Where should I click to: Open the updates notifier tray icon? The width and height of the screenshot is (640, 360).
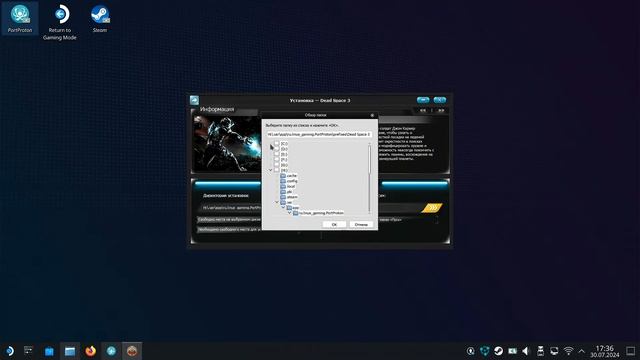(x=470, y=351)
